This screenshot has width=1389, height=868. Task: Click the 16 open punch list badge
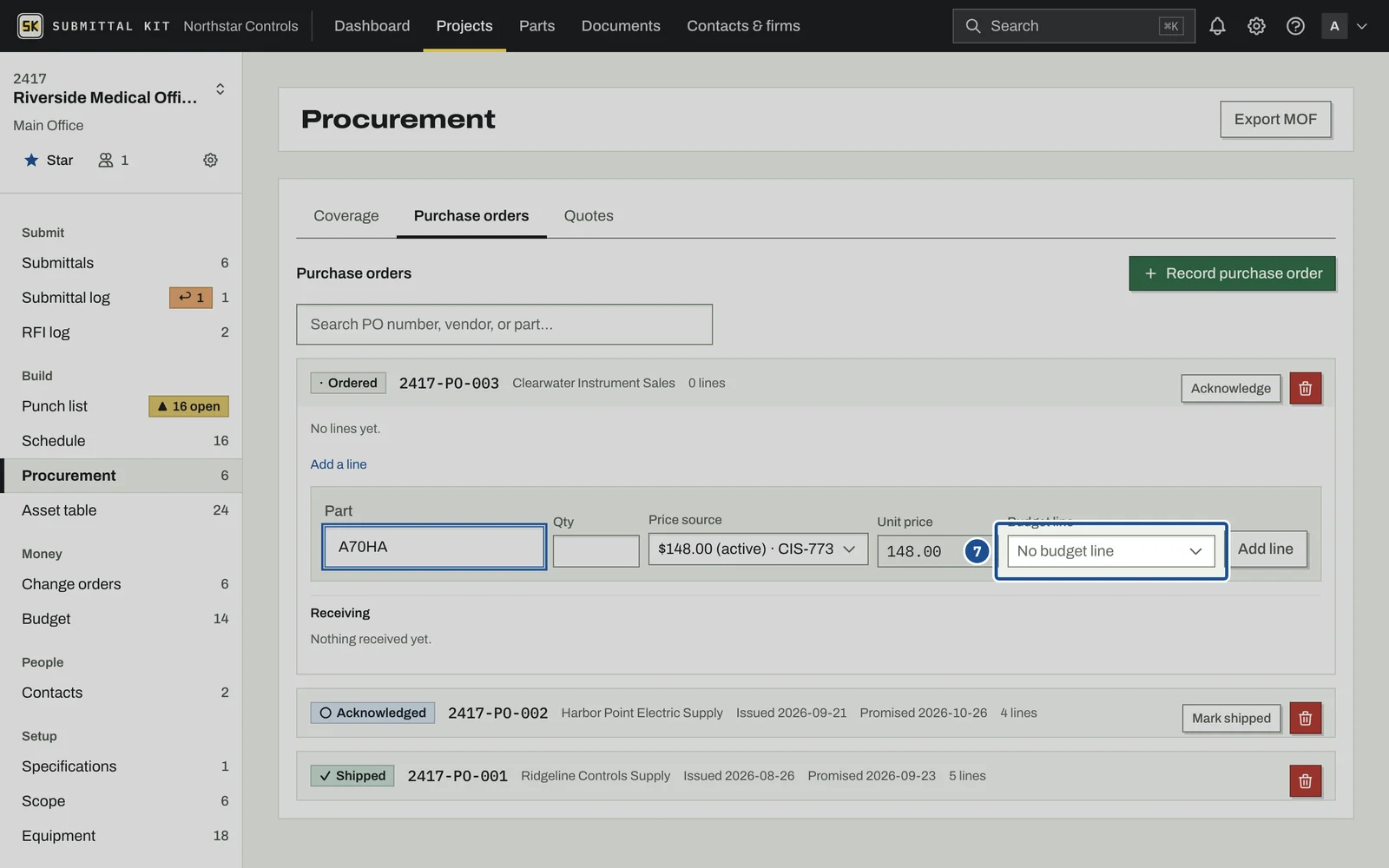pos(188,406)
